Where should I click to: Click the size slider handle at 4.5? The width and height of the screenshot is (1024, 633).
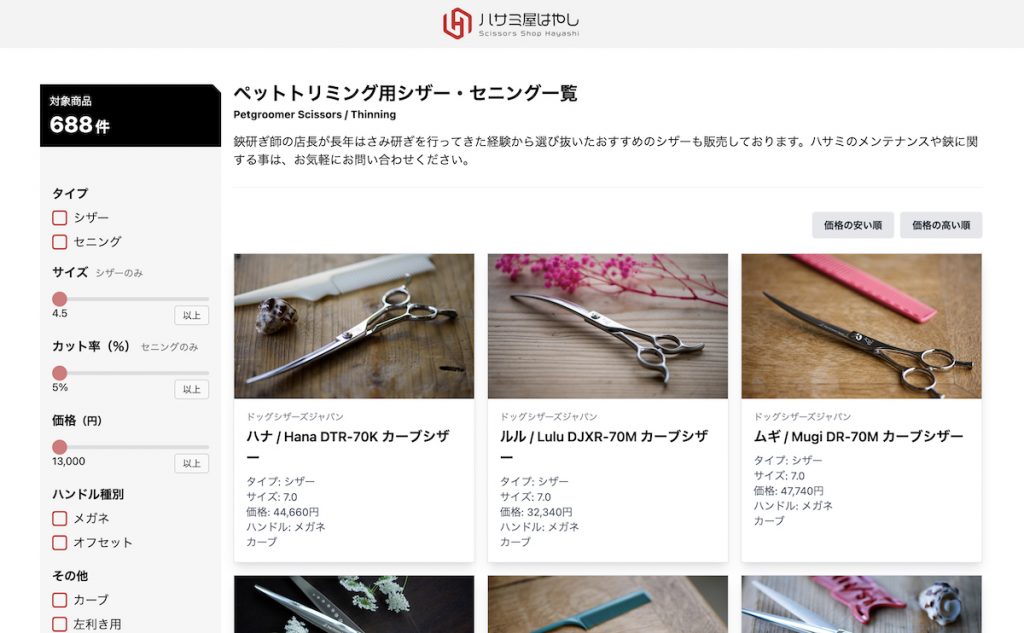click(59, 299)
